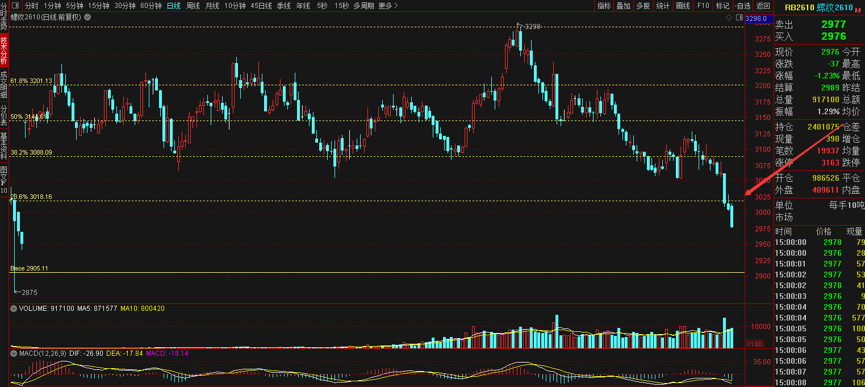Viewport: 865px width, 387px height.
Task: Open the 技术分析 side tab
Action: pos(4,50)
